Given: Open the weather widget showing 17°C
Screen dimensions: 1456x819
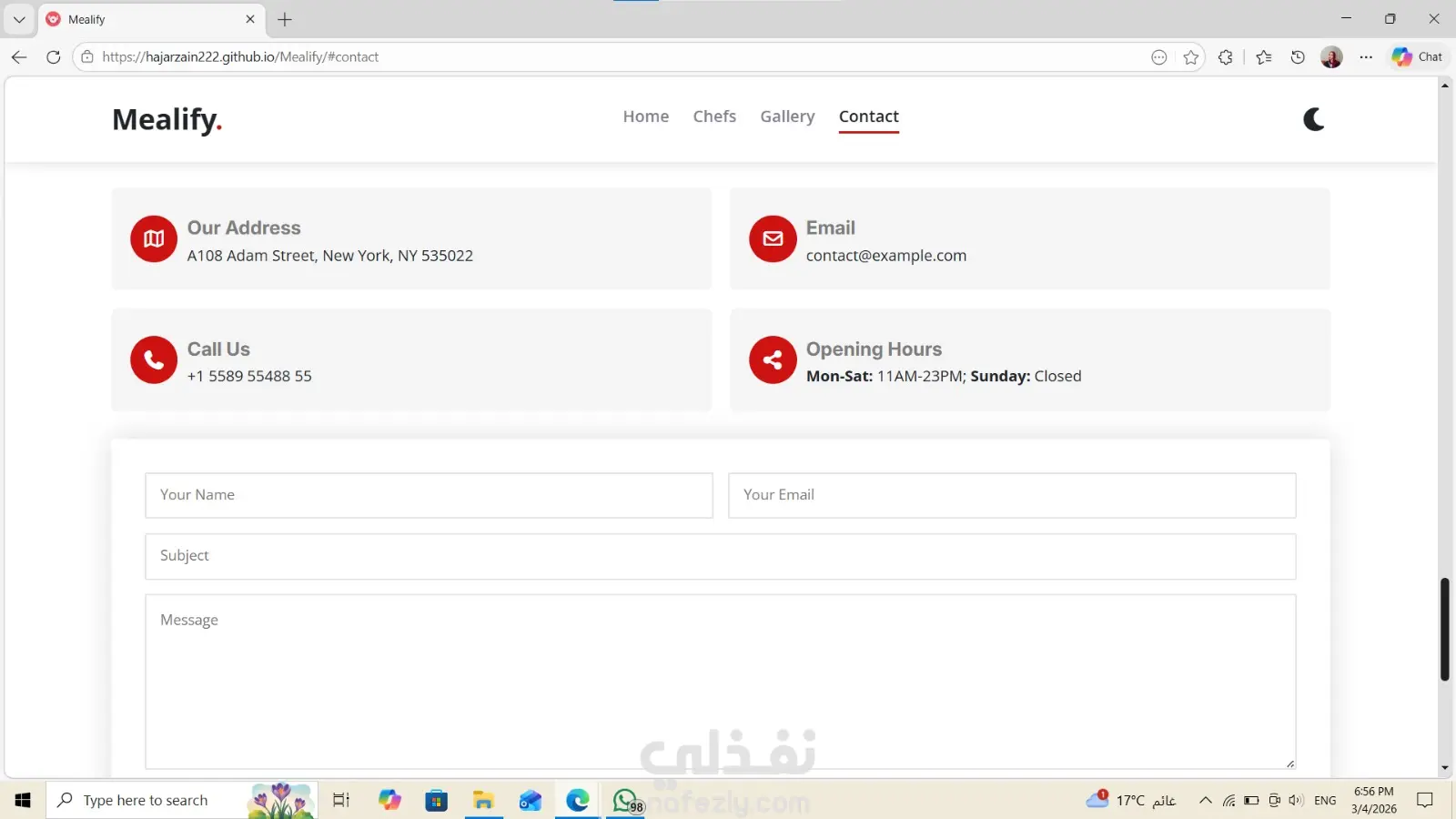Looking at the screenshot, I should point(1131,800).
